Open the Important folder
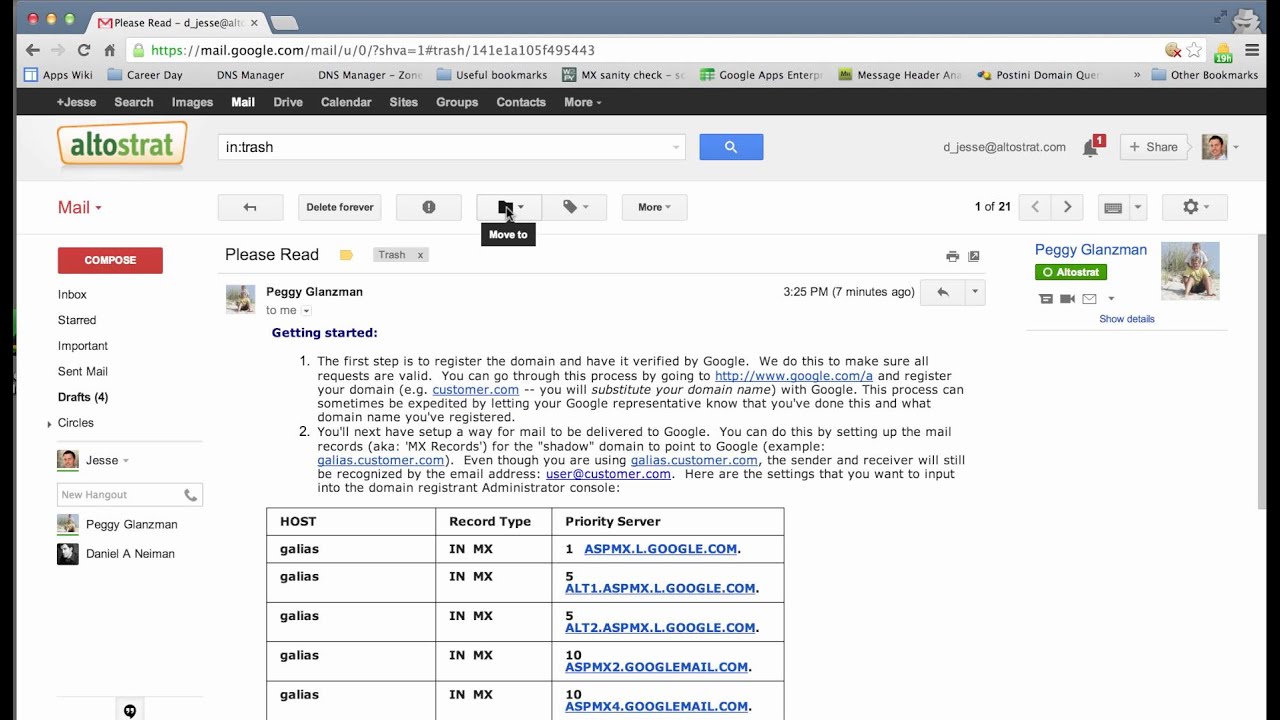 (83, 346)
